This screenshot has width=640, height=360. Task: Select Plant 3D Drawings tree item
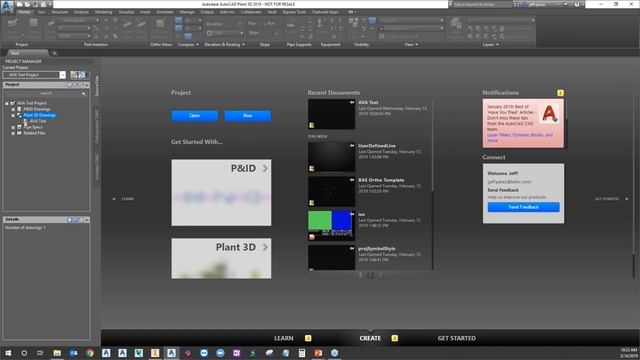click(x=39, y=115)
